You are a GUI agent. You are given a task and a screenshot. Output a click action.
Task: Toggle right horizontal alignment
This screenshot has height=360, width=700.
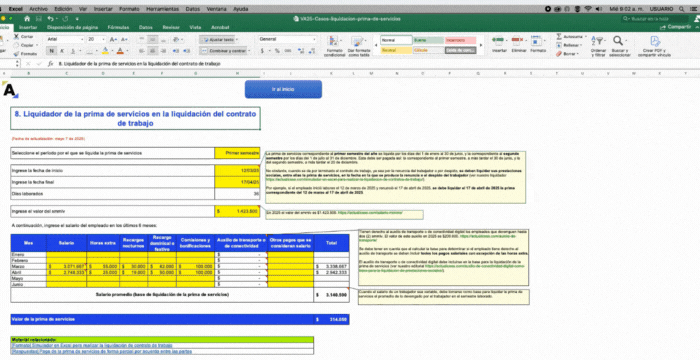(163, 51)
